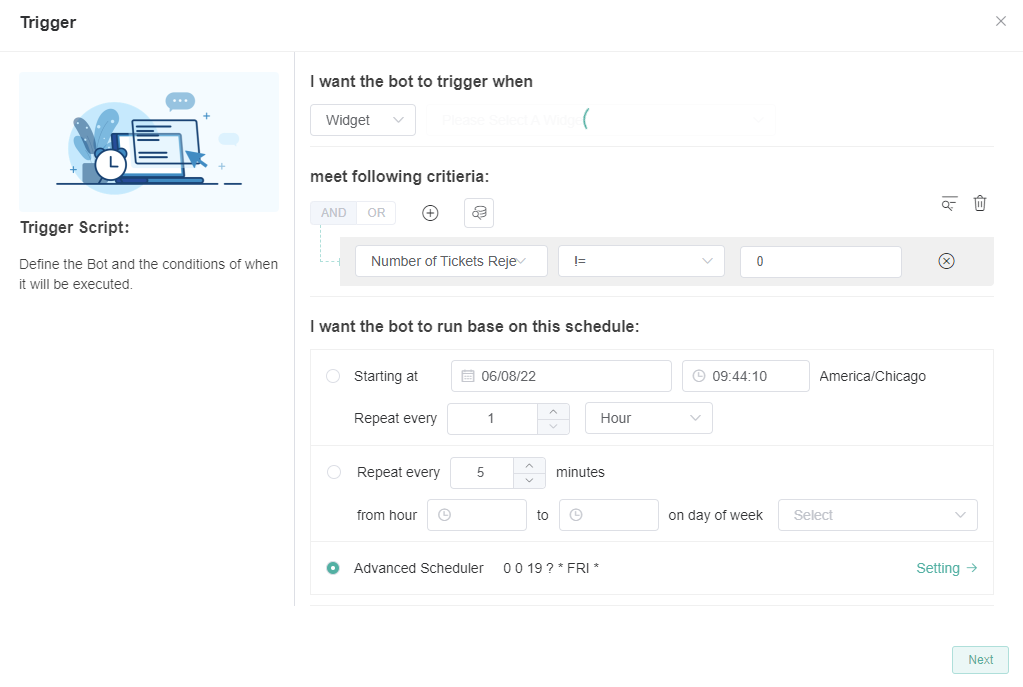Remove the Number of Tickets condition row
This screenshot has height=687, width=1023.
[946, 261]
